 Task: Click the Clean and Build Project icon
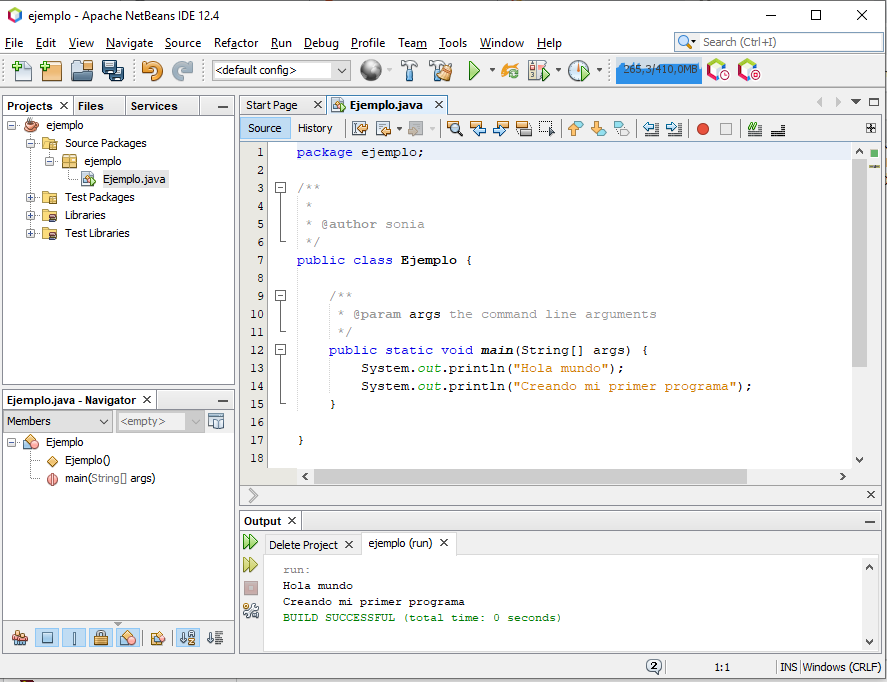(x=440, y=71)
